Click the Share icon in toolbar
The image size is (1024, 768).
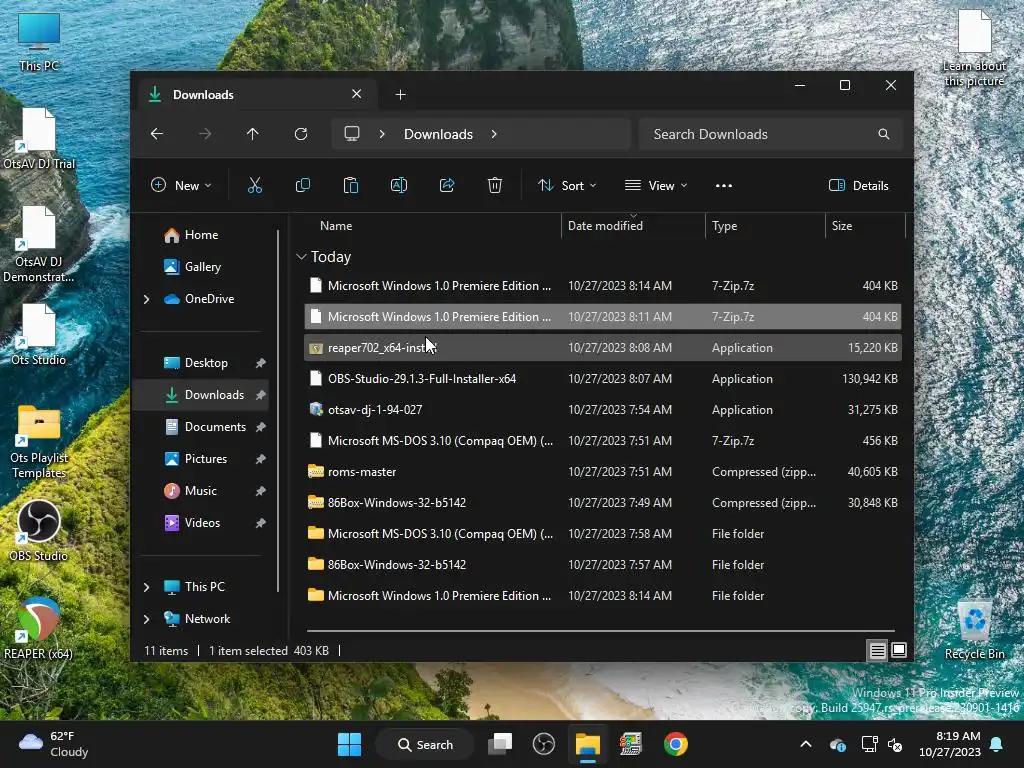click(x=447, y=185)
